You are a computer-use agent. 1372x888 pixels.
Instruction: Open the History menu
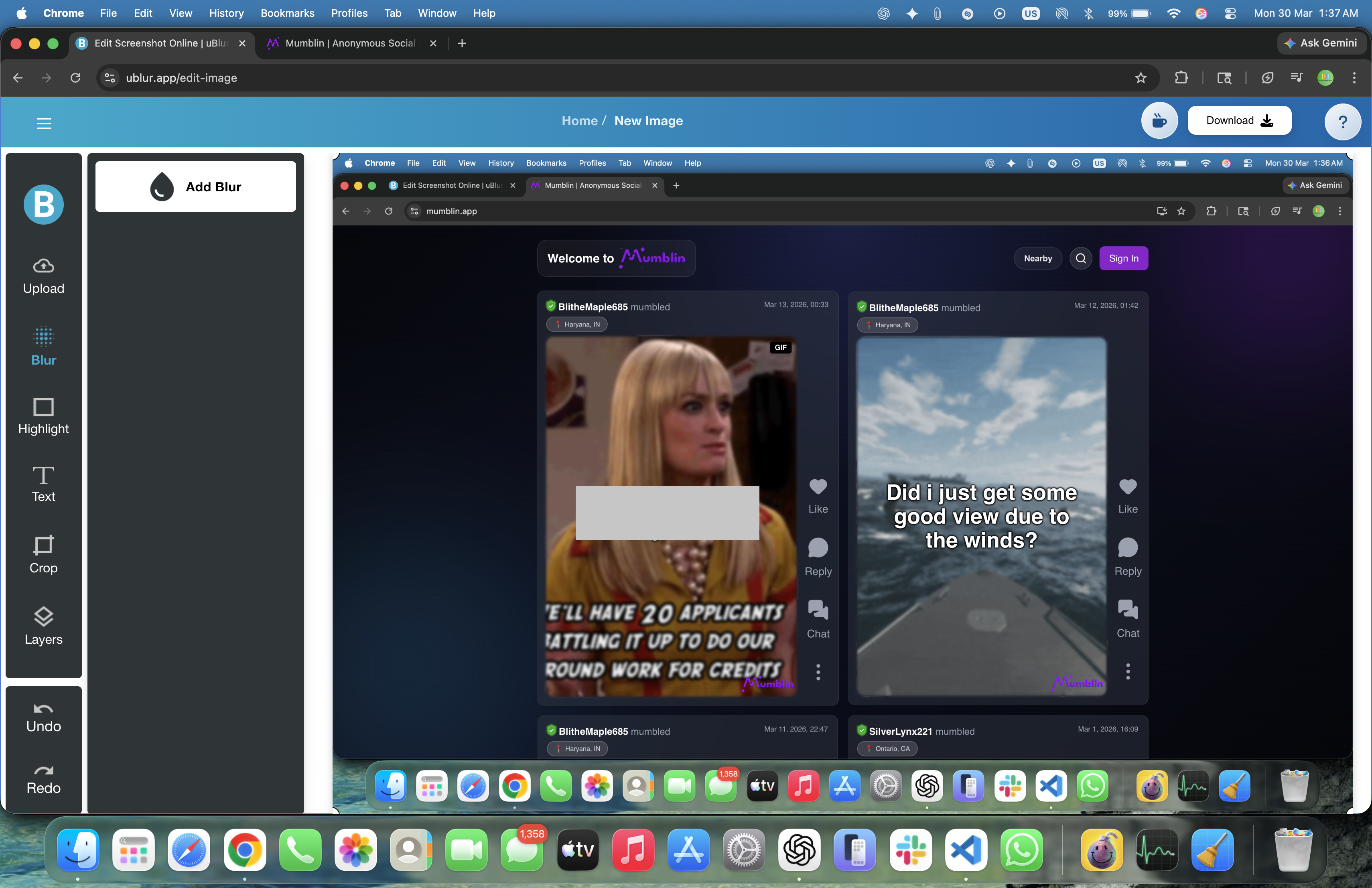click(226, 13)
